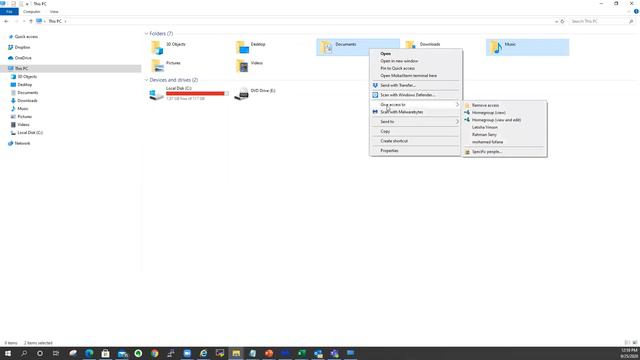
Task: Select the Videos folder icon in Folders
Action: click(242, 66)
